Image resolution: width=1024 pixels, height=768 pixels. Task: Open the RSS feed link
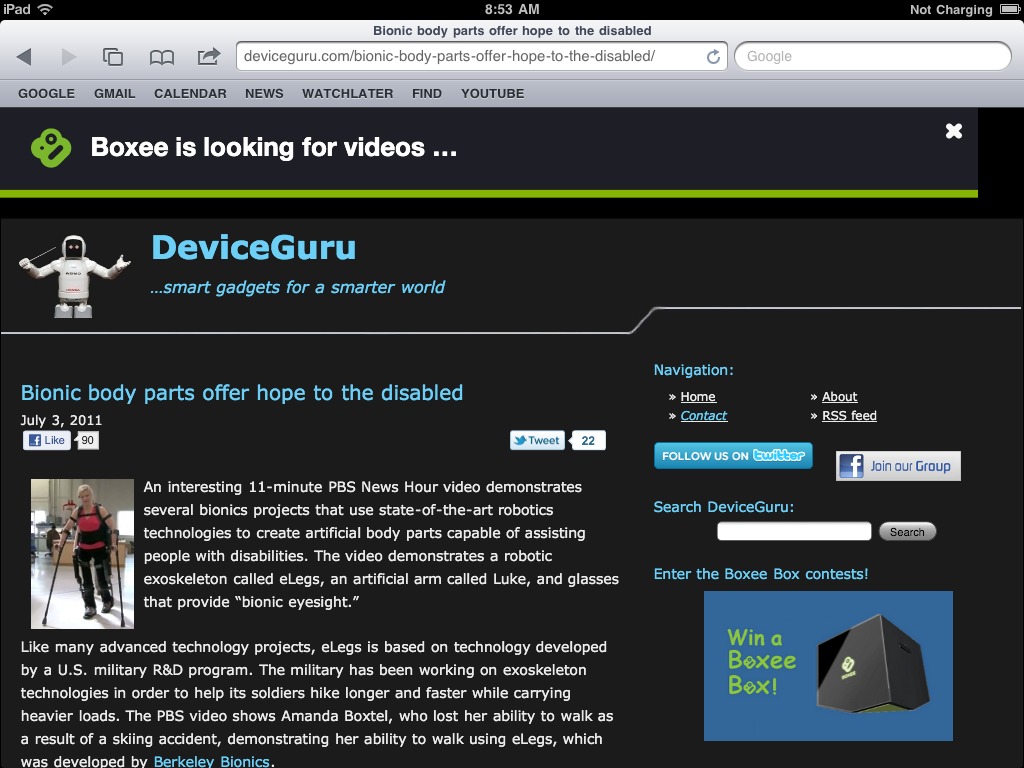[849, 415]
